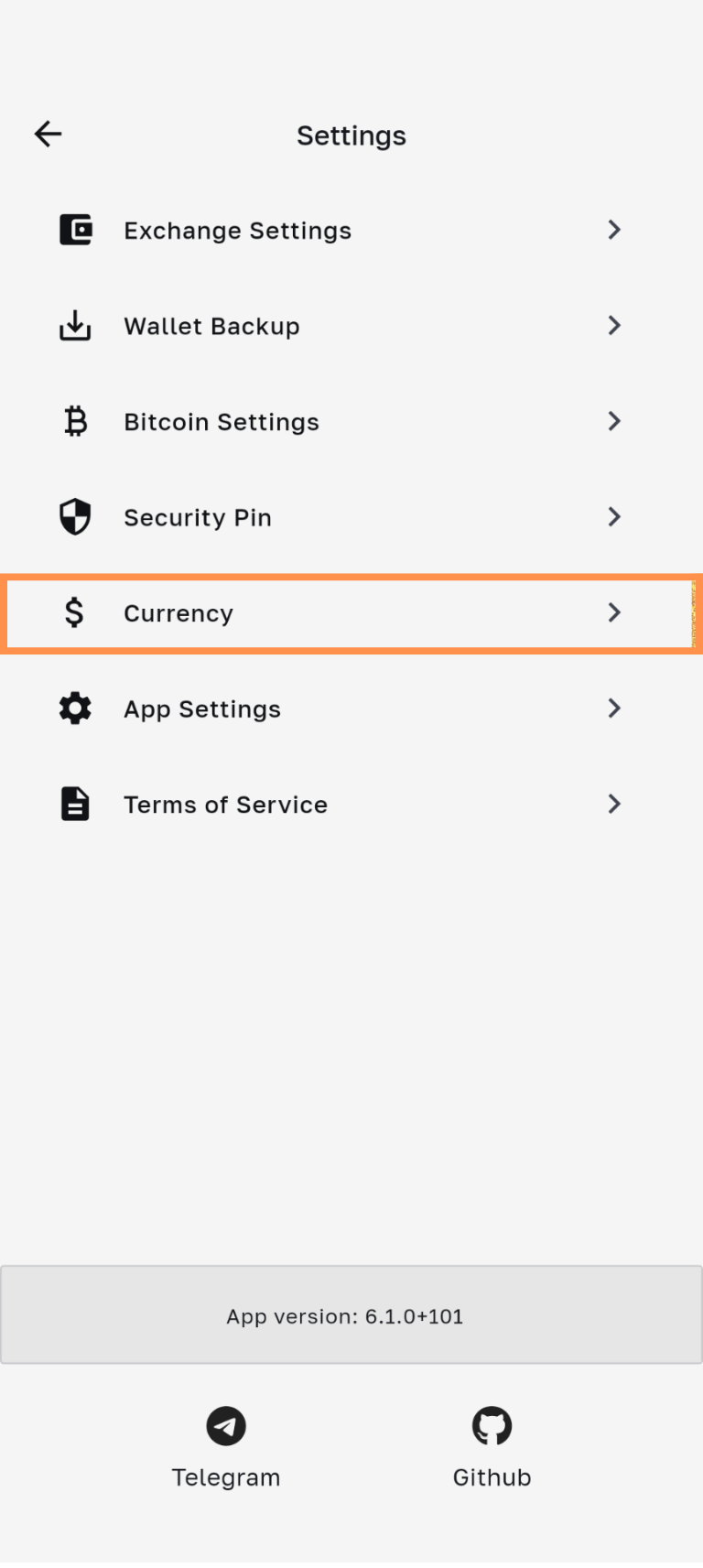This screenshot has height=1568, width=703.
Task: Click the Exchange Settings wallet icon
Action: click(x=75, y=230)
